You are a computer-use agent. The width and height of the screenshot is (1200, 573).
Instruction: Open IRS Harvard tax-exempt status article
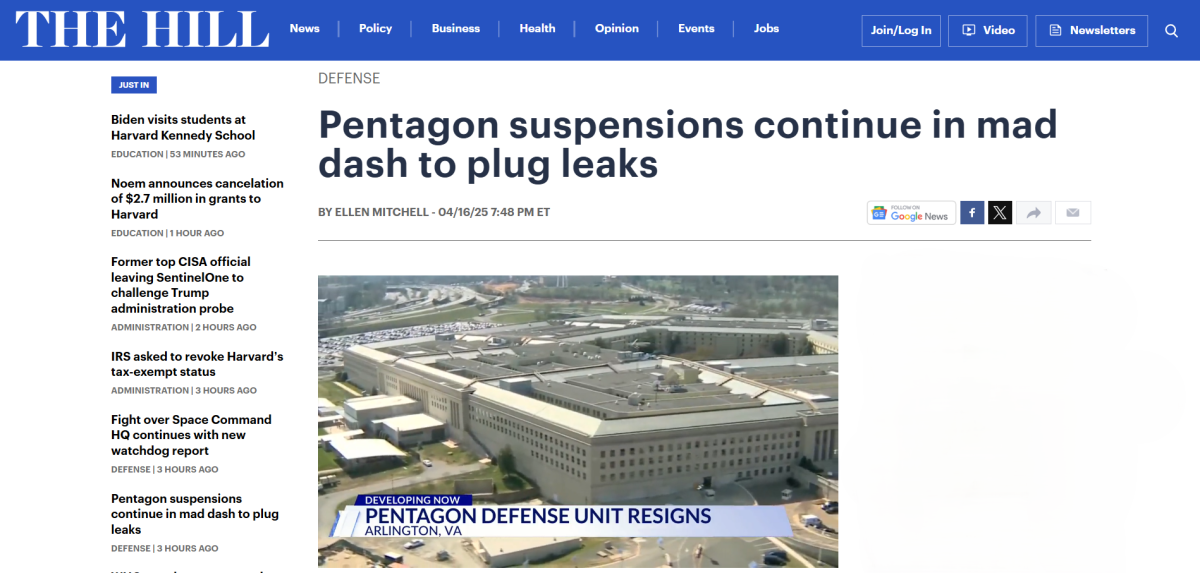[197, 364]
